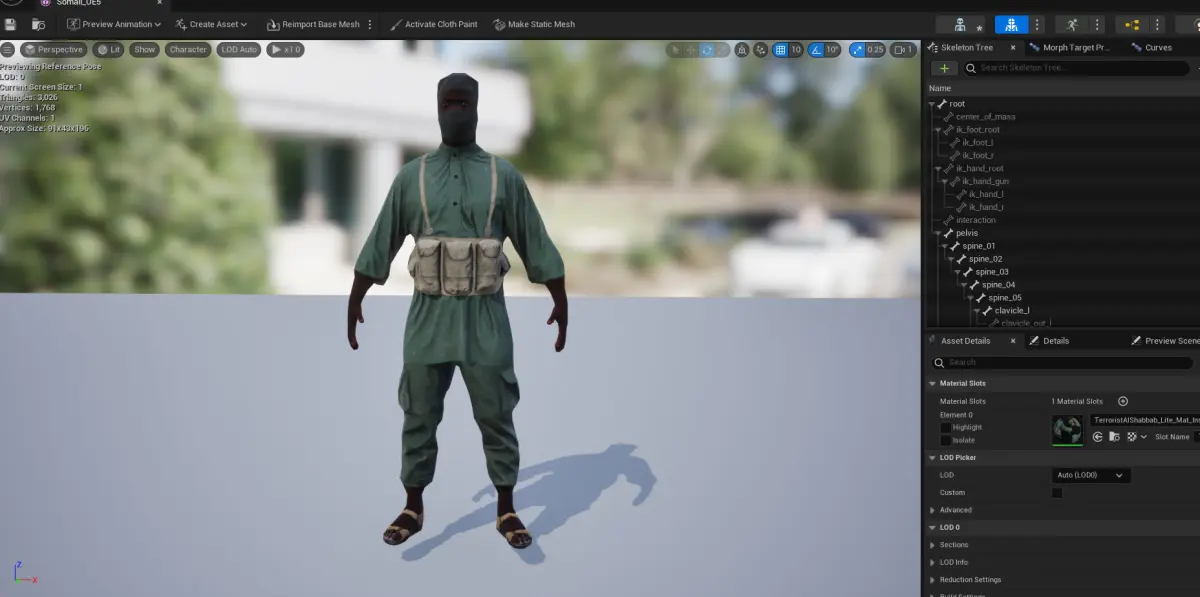Select the clavicle_l bone
This screenshot has width=1200, height=597.
1012,311
